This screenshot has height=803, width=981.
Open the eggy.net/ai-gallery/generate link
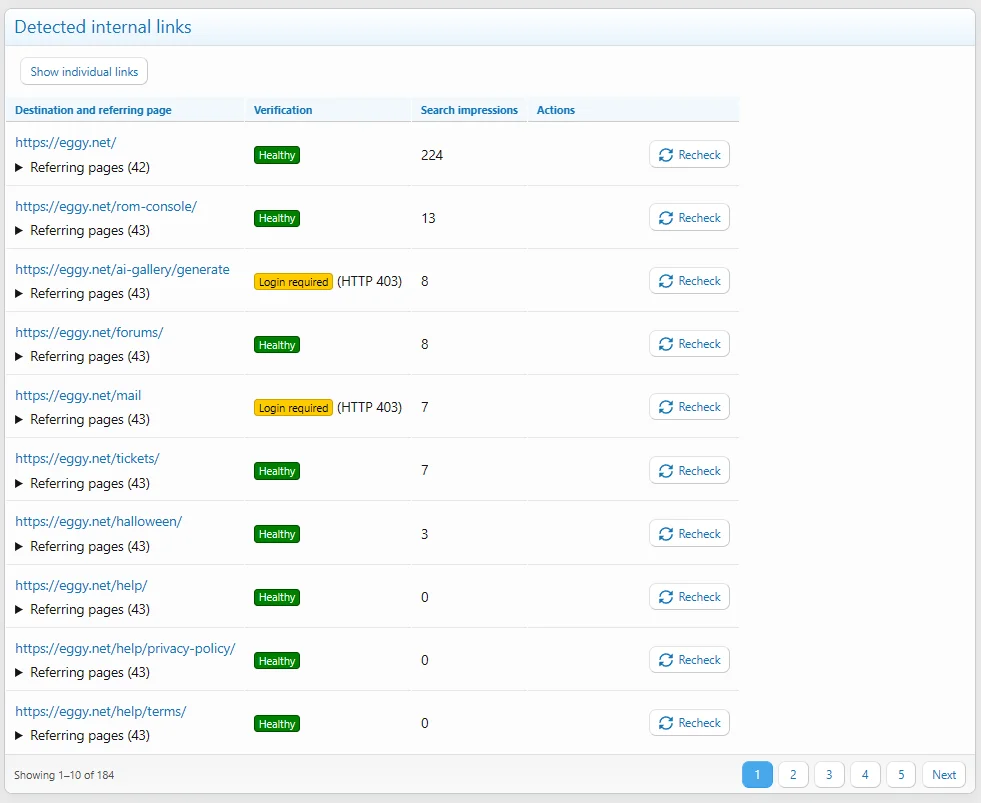click(122, 270)
